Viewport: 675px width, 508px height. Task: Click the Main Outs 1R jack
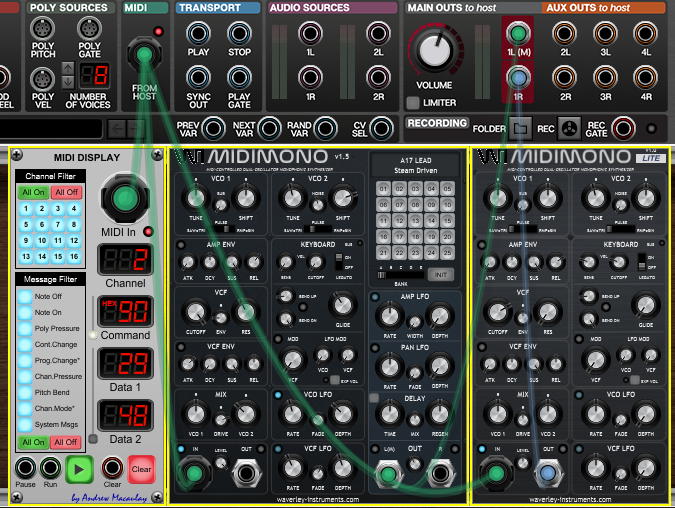point(518,78)
